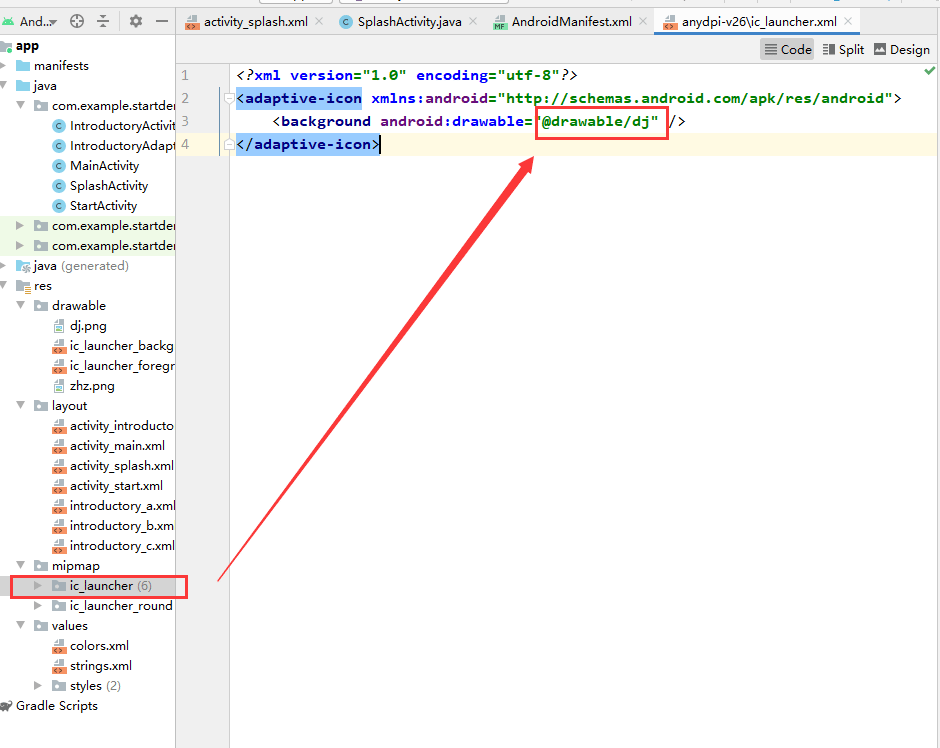Click the @drawable/dj value in editor
Image resolution: width=940 pixels, height=748 pixels.
pyautogui.click(x=598, y=122)
